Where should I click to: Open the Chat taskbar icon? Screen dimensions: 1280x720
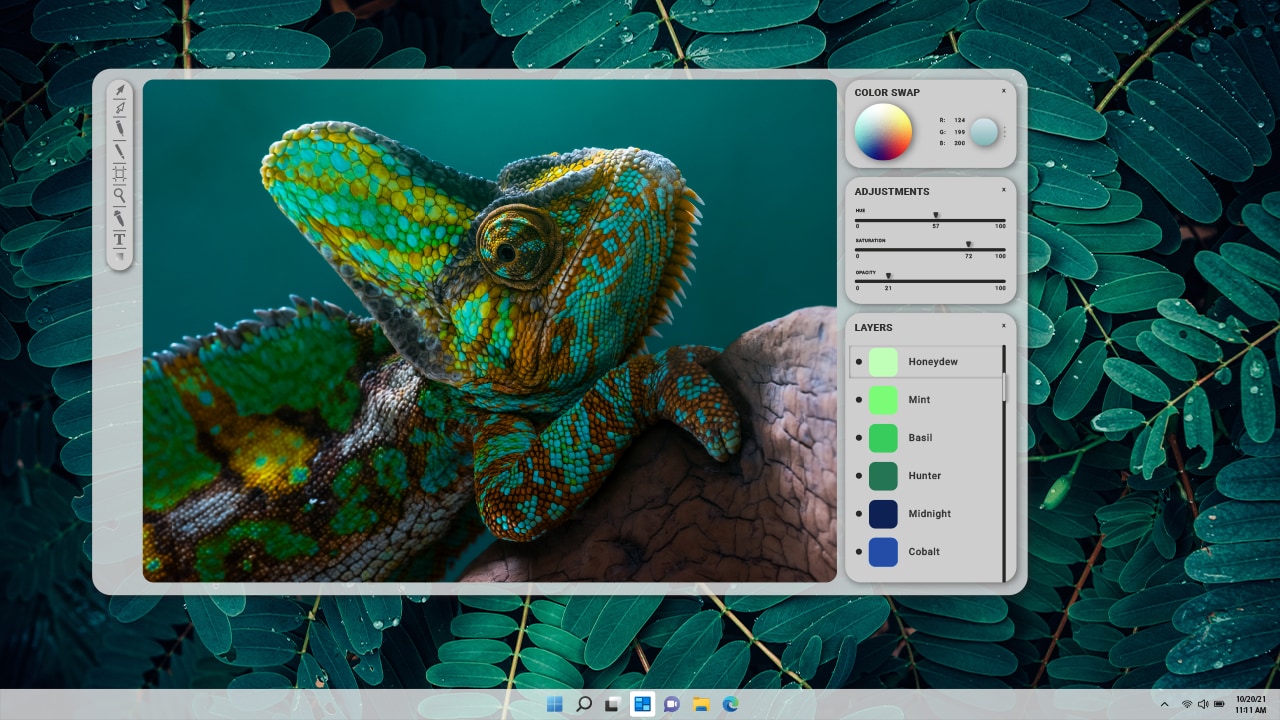tap(672, 704)
